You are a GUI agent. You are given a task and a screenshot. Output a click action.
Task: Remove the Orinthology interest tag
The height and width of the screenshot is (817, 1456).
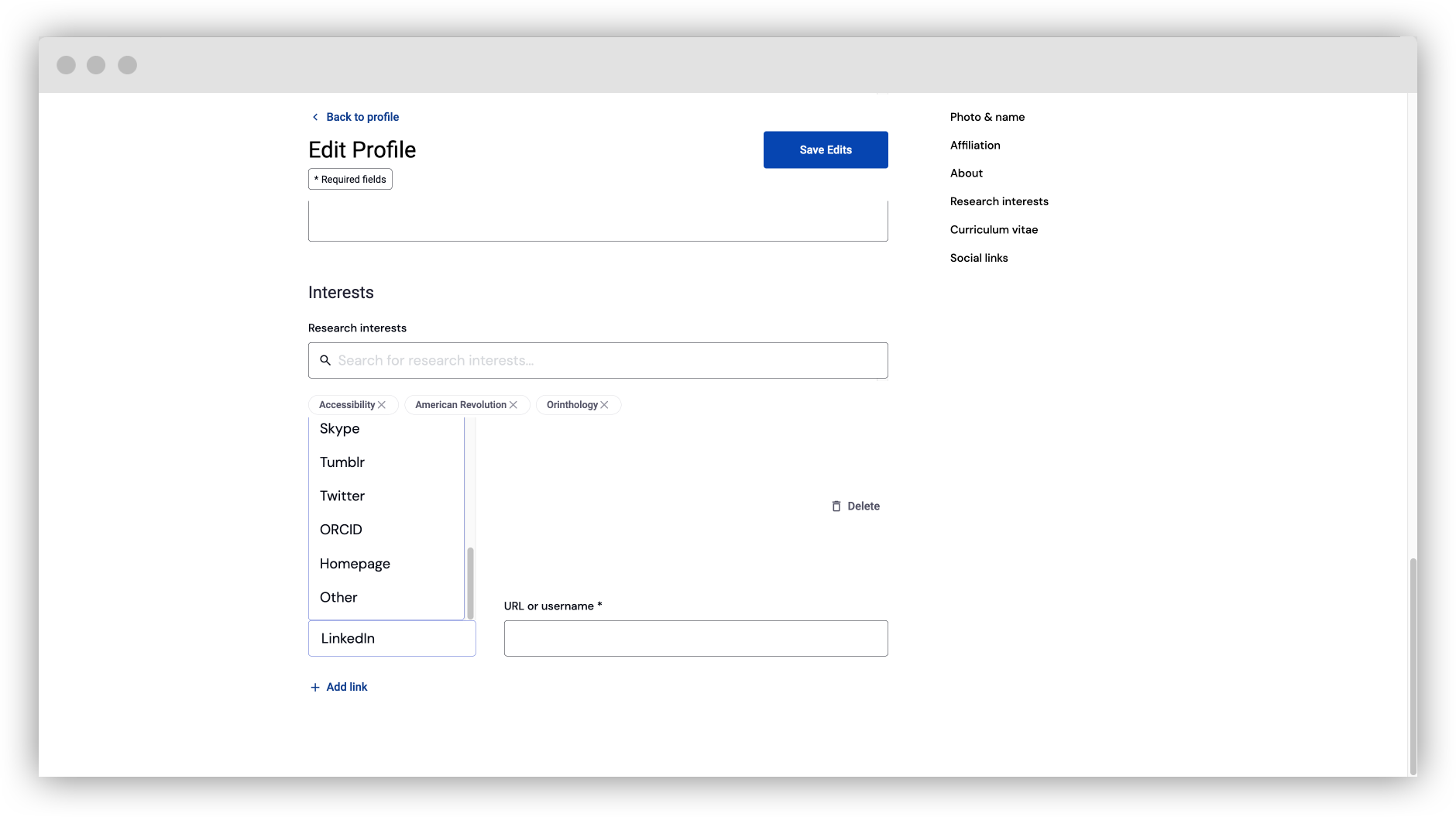pyautogui.click(x=605, y=404)
